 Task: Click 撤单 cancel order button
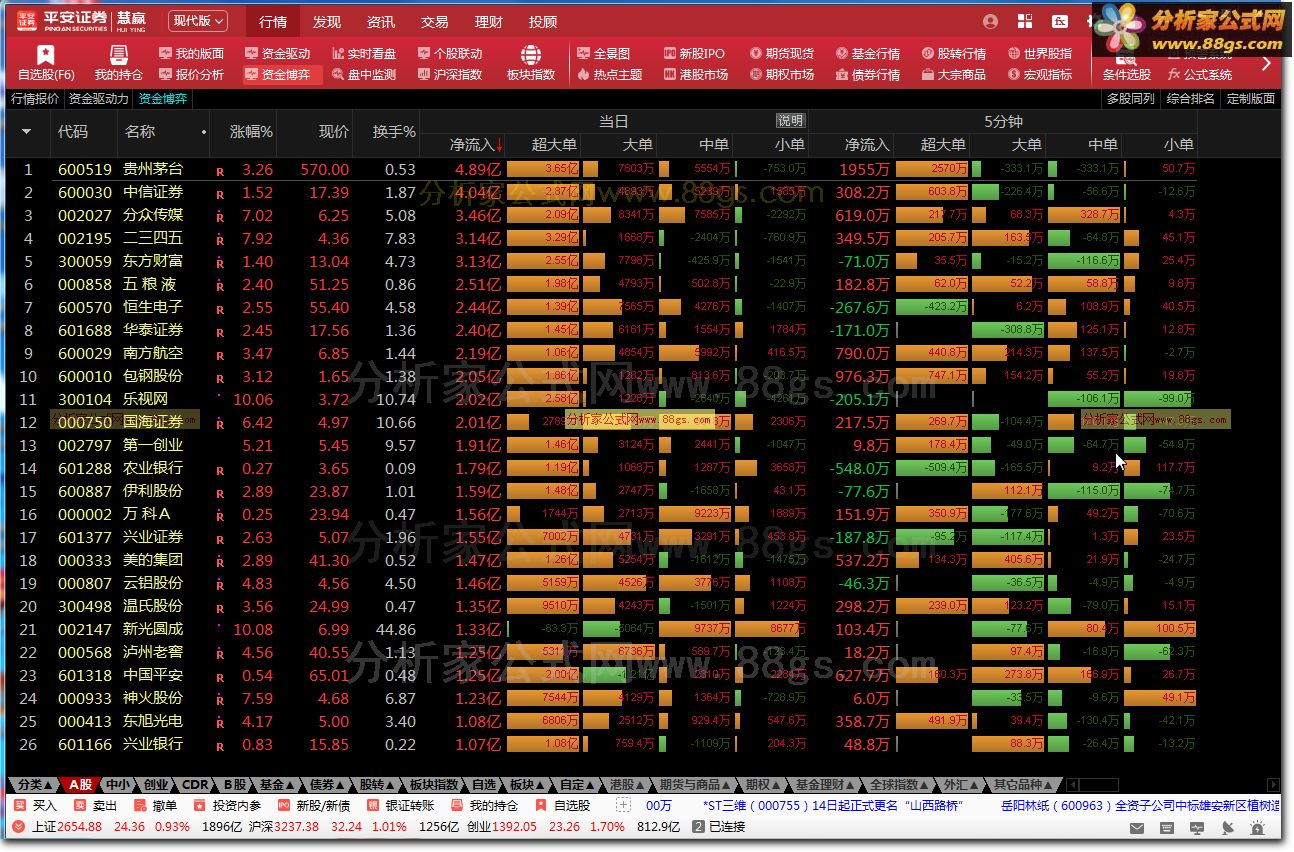(156, 806)
